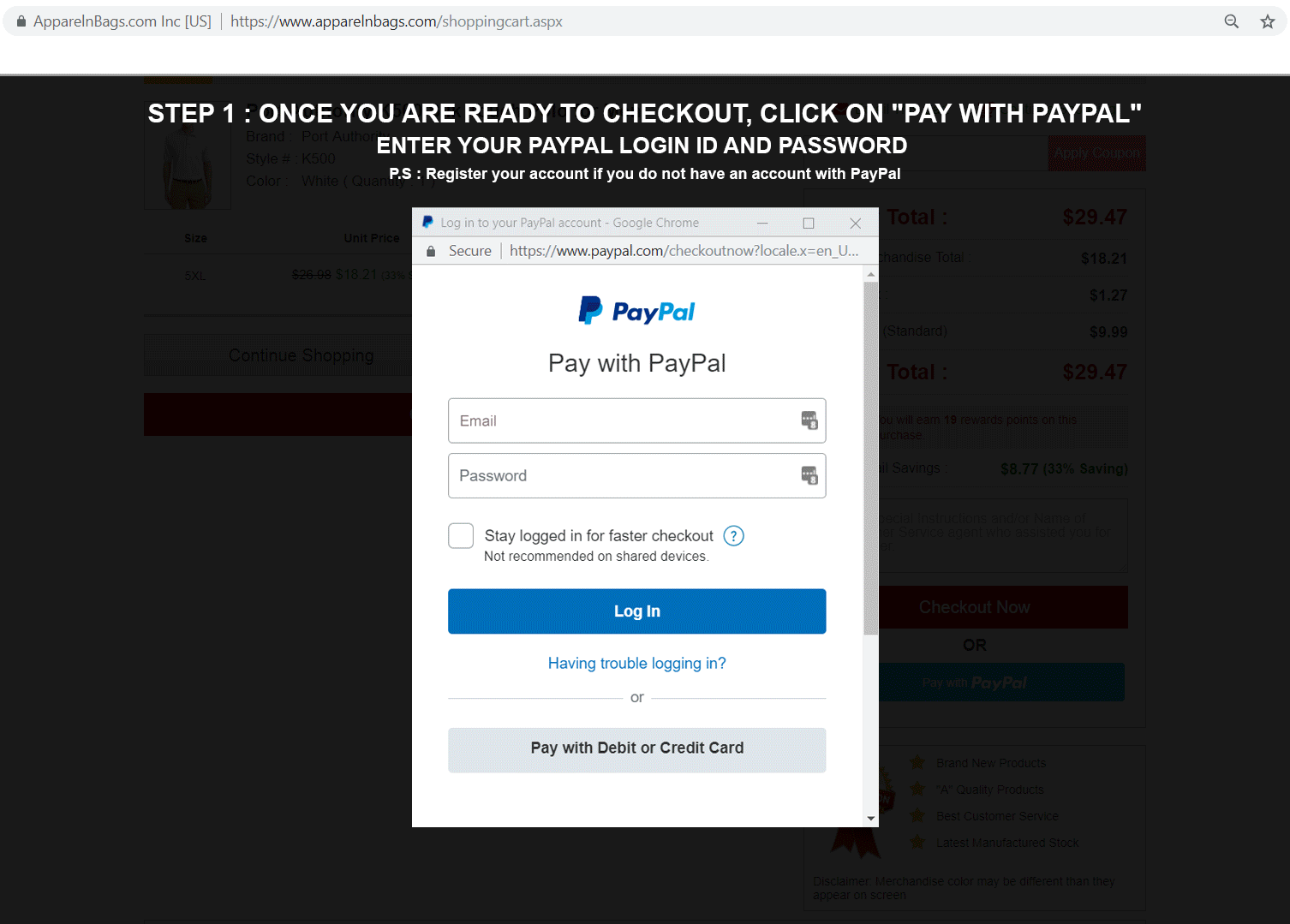Viewport: 1290px width, 924px height.
Task: Click the zoom magnifier icon in address bar
Action: [1231, 21]
